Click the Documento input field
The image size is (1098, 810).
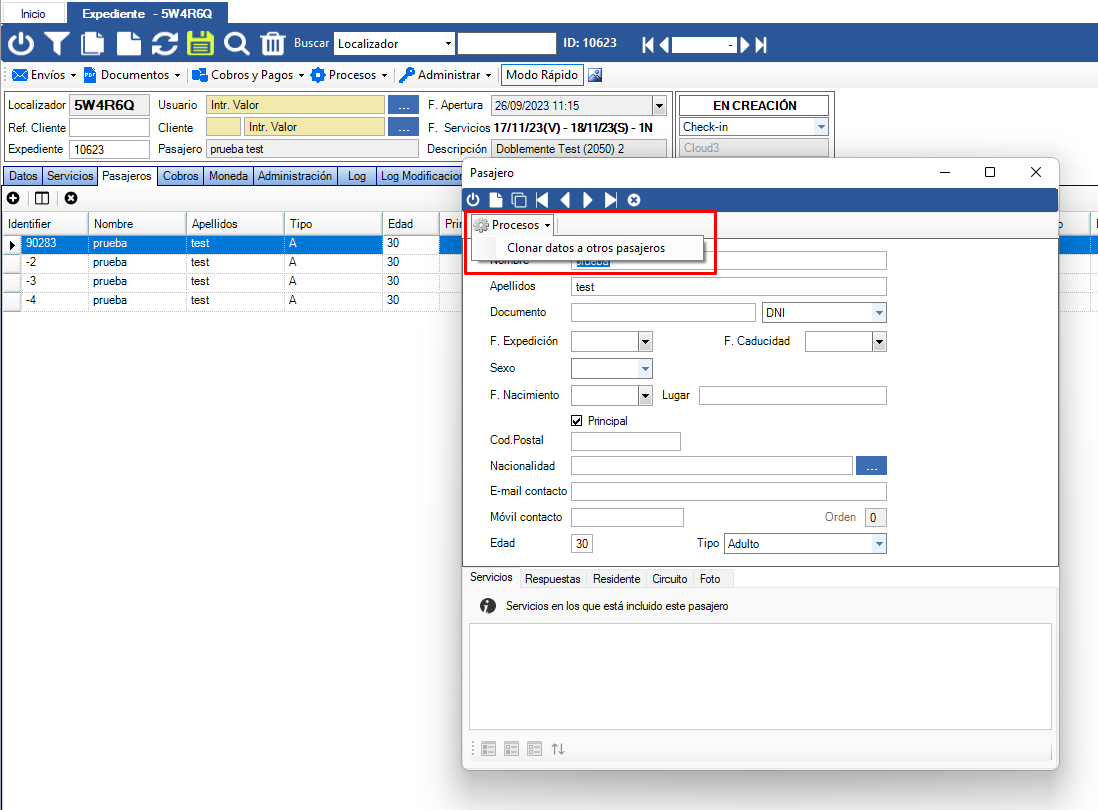[663, 312]
